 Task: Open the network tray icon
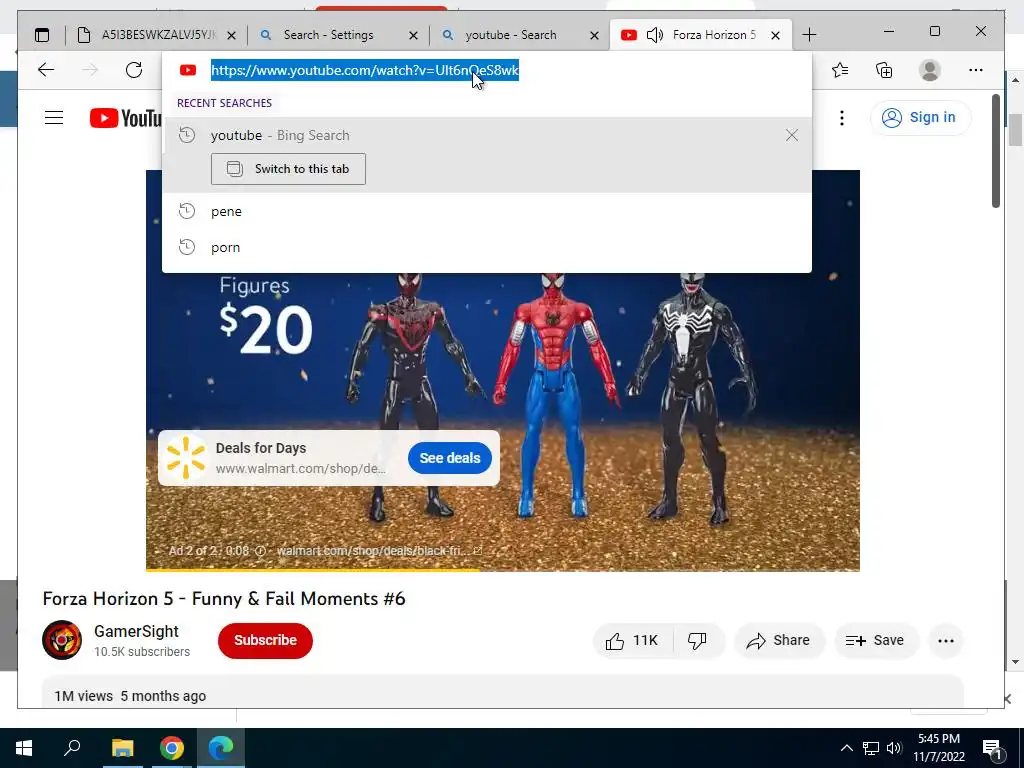click(871, 748)
